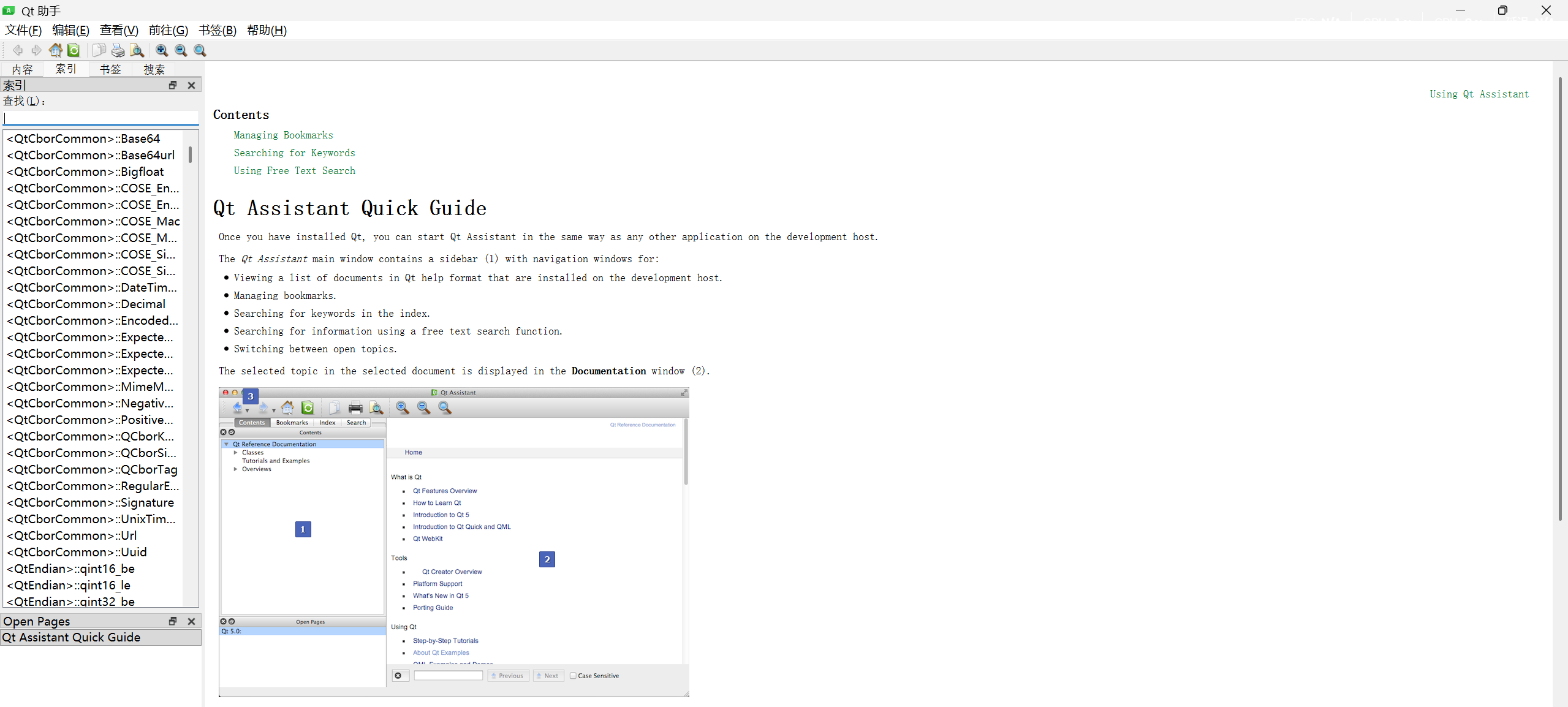The width and height of the screenshot is (1568, 707).
Task: Open the 文件(F) menu
Action: pyautogui.click(x=23, y=30)
